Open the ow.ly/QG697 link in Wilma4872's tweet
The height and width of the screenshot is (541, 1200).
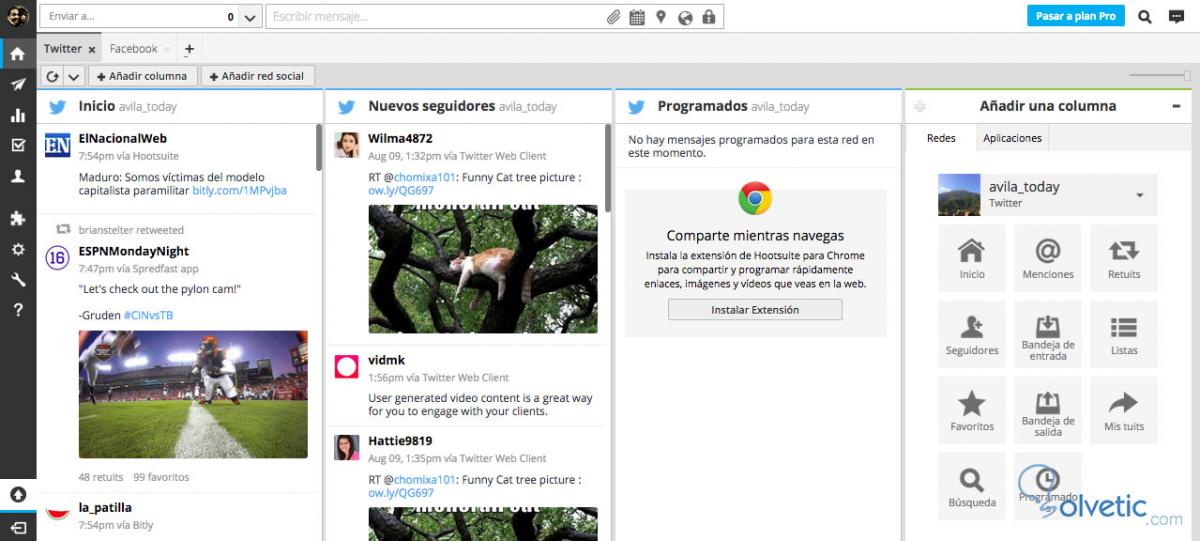click(x=401, y=190)
